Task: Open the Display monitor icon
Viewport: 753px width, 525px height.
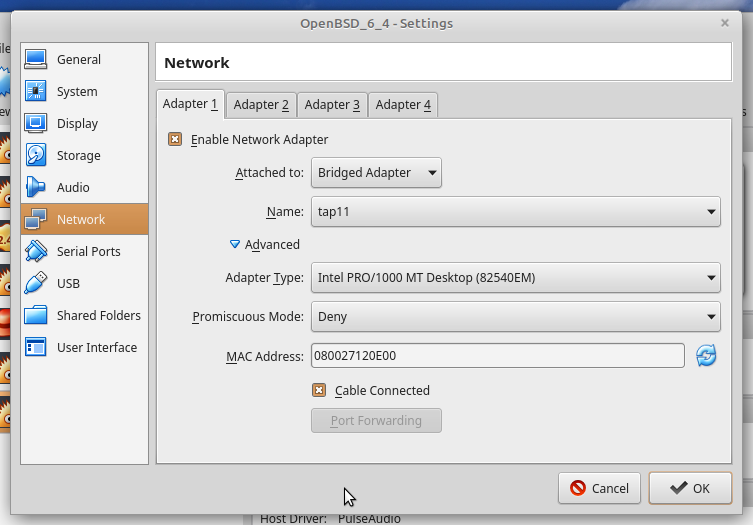Action: coord(36,124)
